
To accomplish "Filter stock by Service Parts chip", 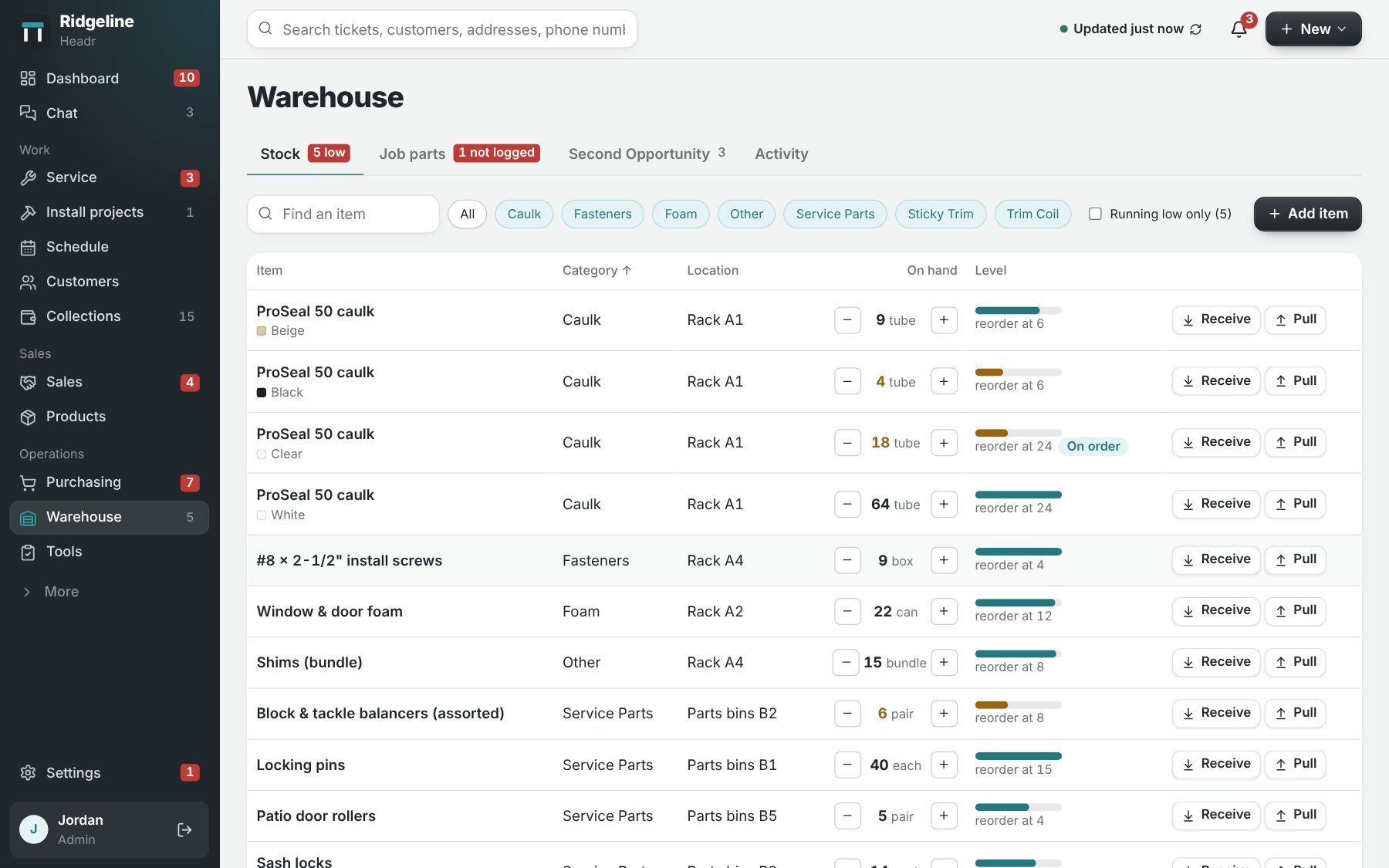I will click(x=835, y=214).
